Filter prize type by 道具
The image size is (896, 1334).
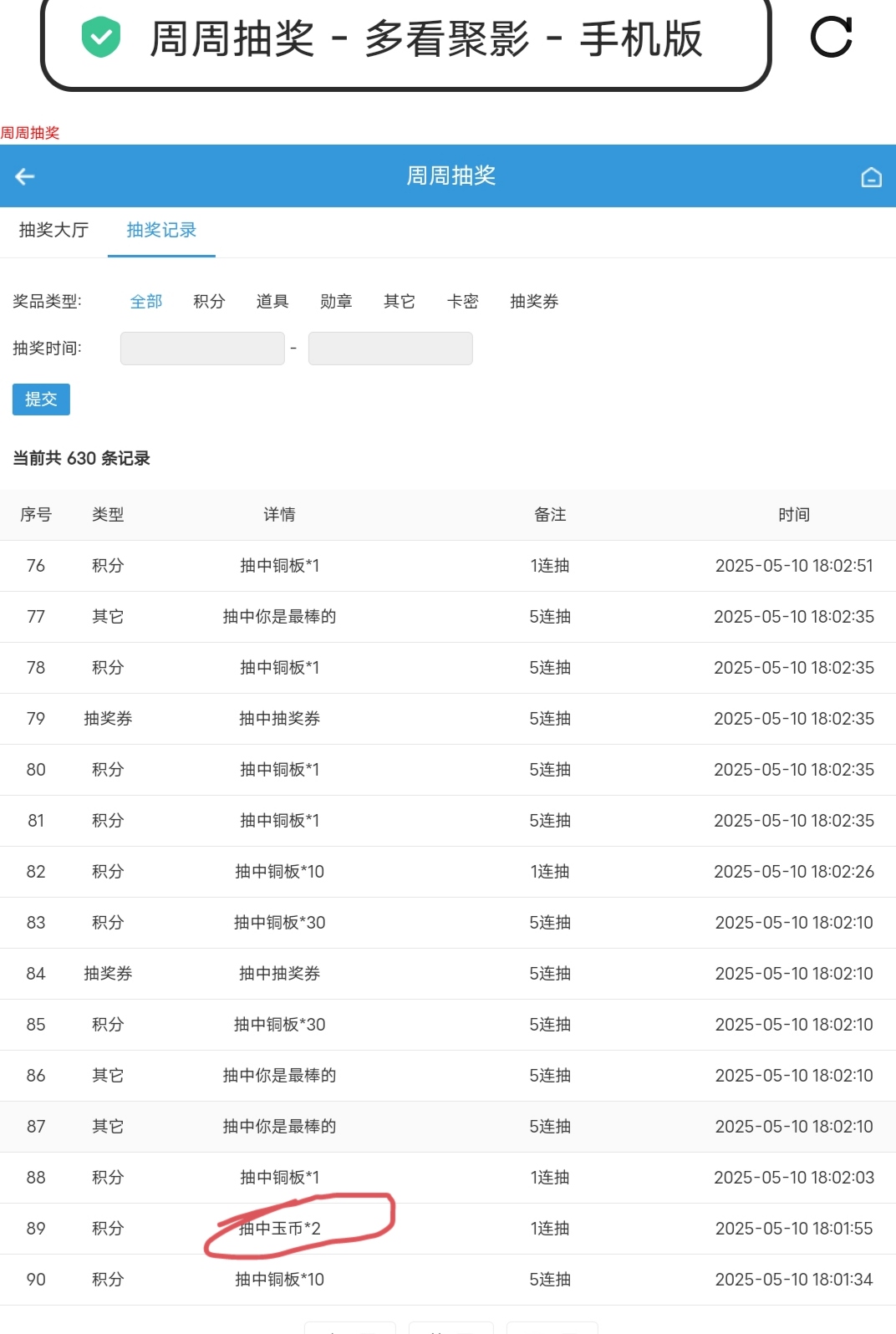[272, 302]
